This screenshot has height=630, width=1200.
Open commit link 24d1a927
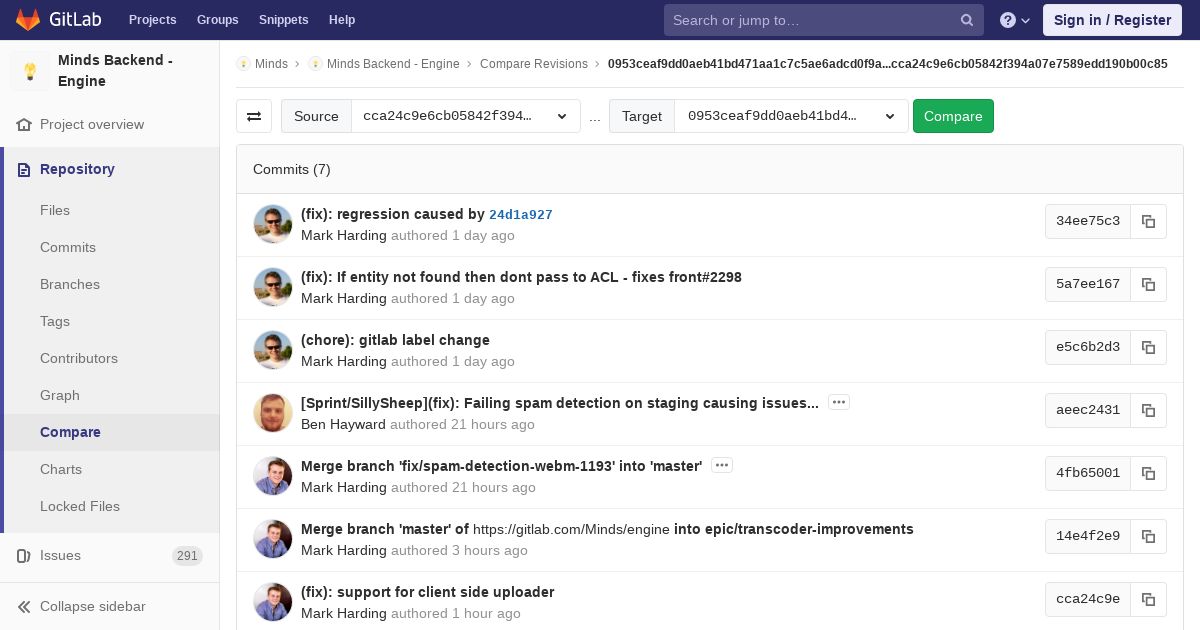click(521, 215)
